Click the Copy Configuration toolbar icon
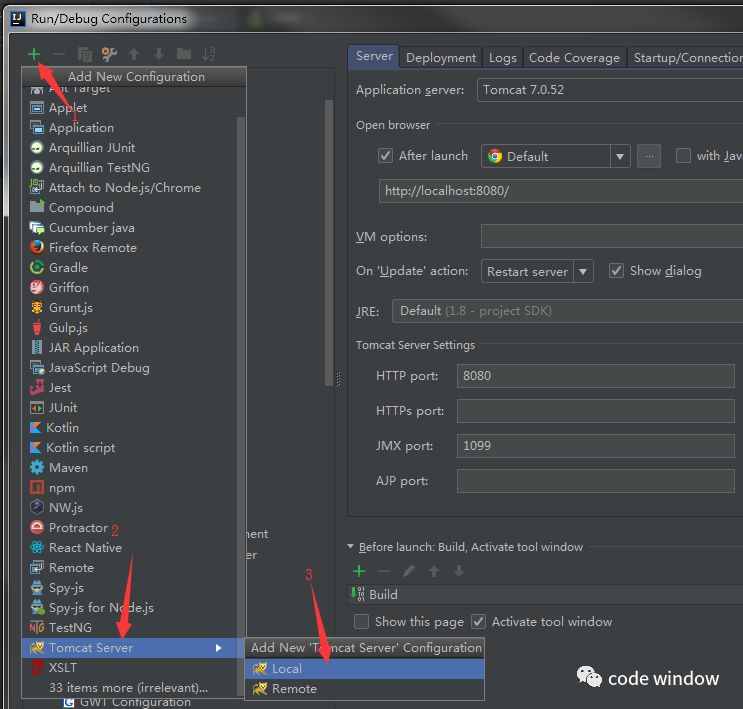 coord(84,55)
